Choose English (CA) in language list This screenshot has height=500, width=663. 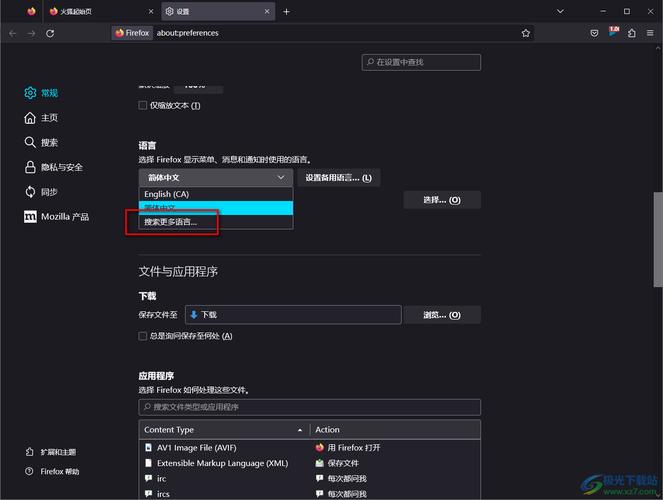(216, 194)
